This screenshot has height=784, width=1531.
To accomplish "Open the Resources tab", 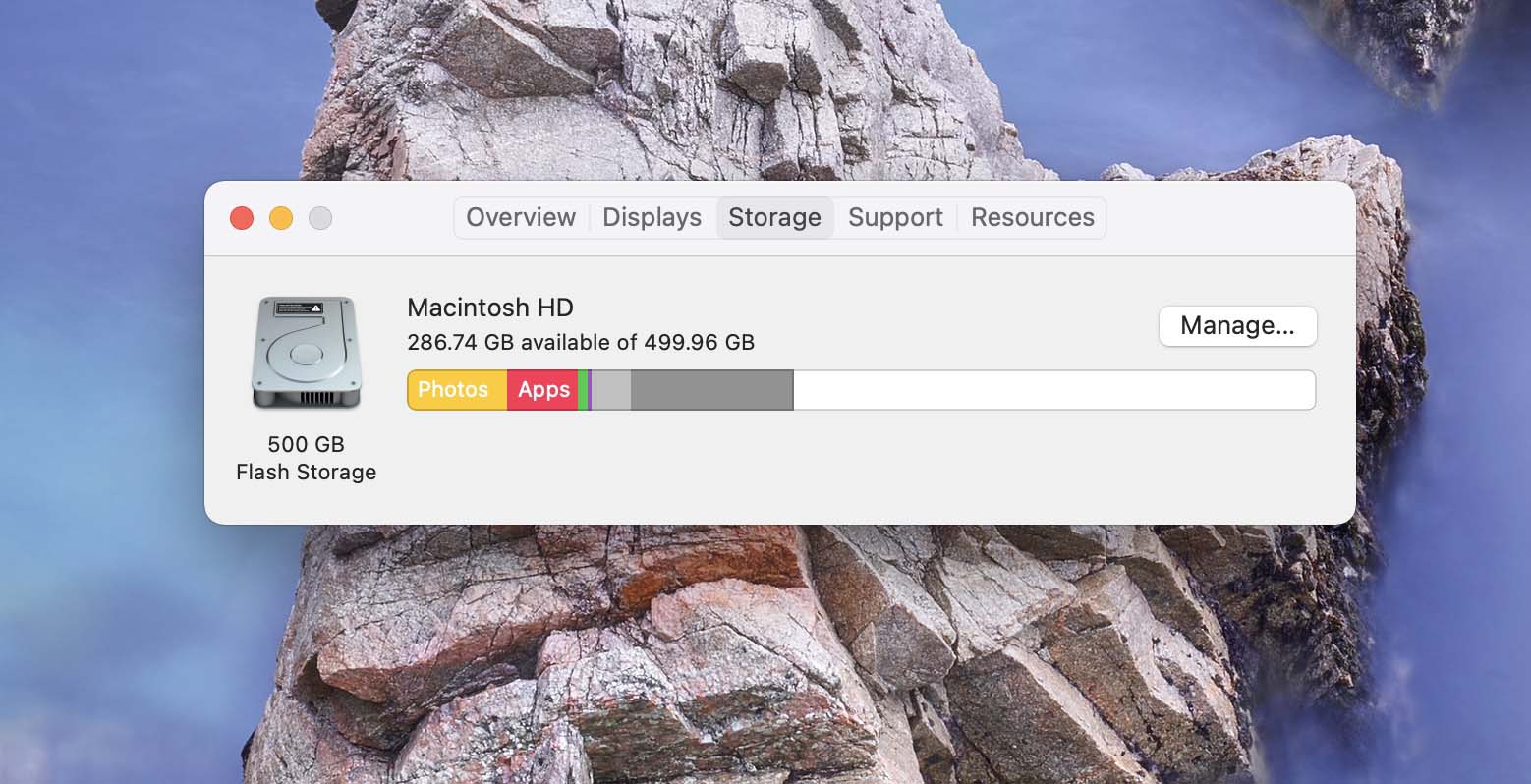I will coord(1032,217).
